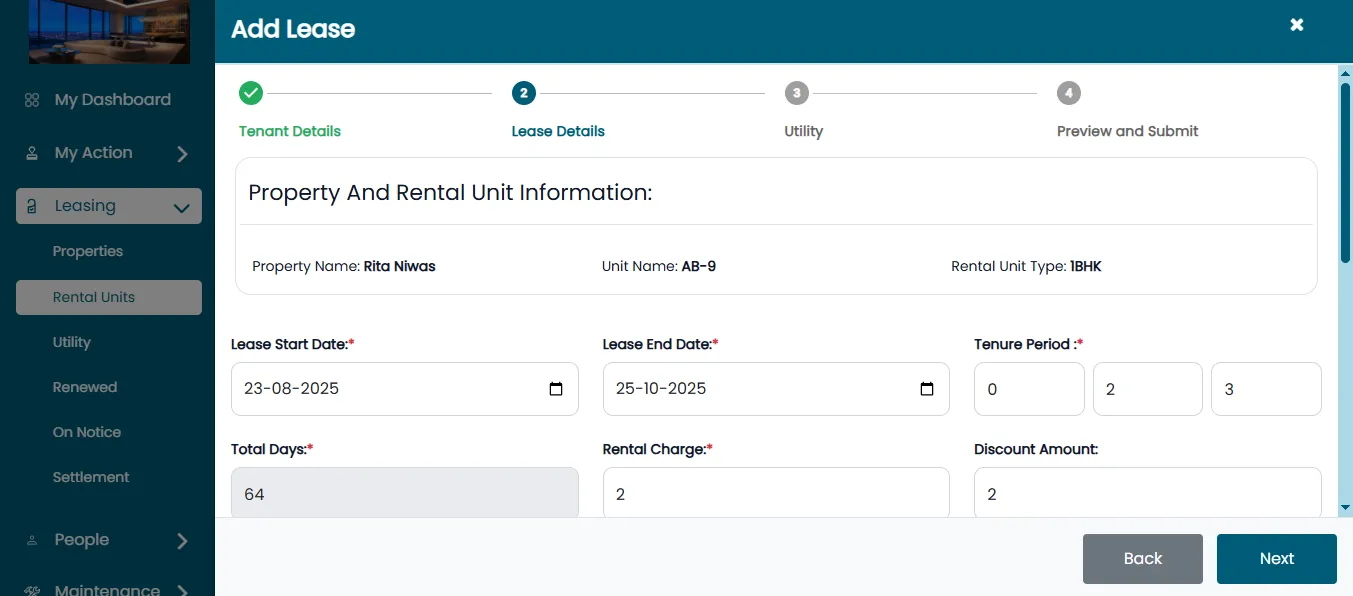Click the step 4 Preview circle
The width and height of the screenshot is (1353, 596).
tap(1069, 93)
